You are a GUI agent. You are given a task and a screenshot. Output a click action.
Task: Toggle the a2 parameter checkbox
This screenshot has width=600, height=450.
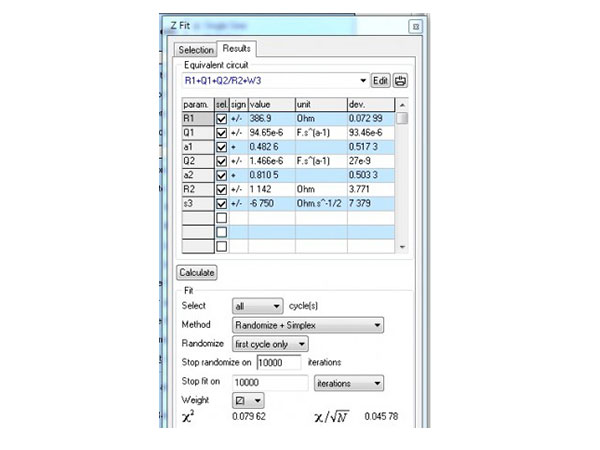pos(221,175)
